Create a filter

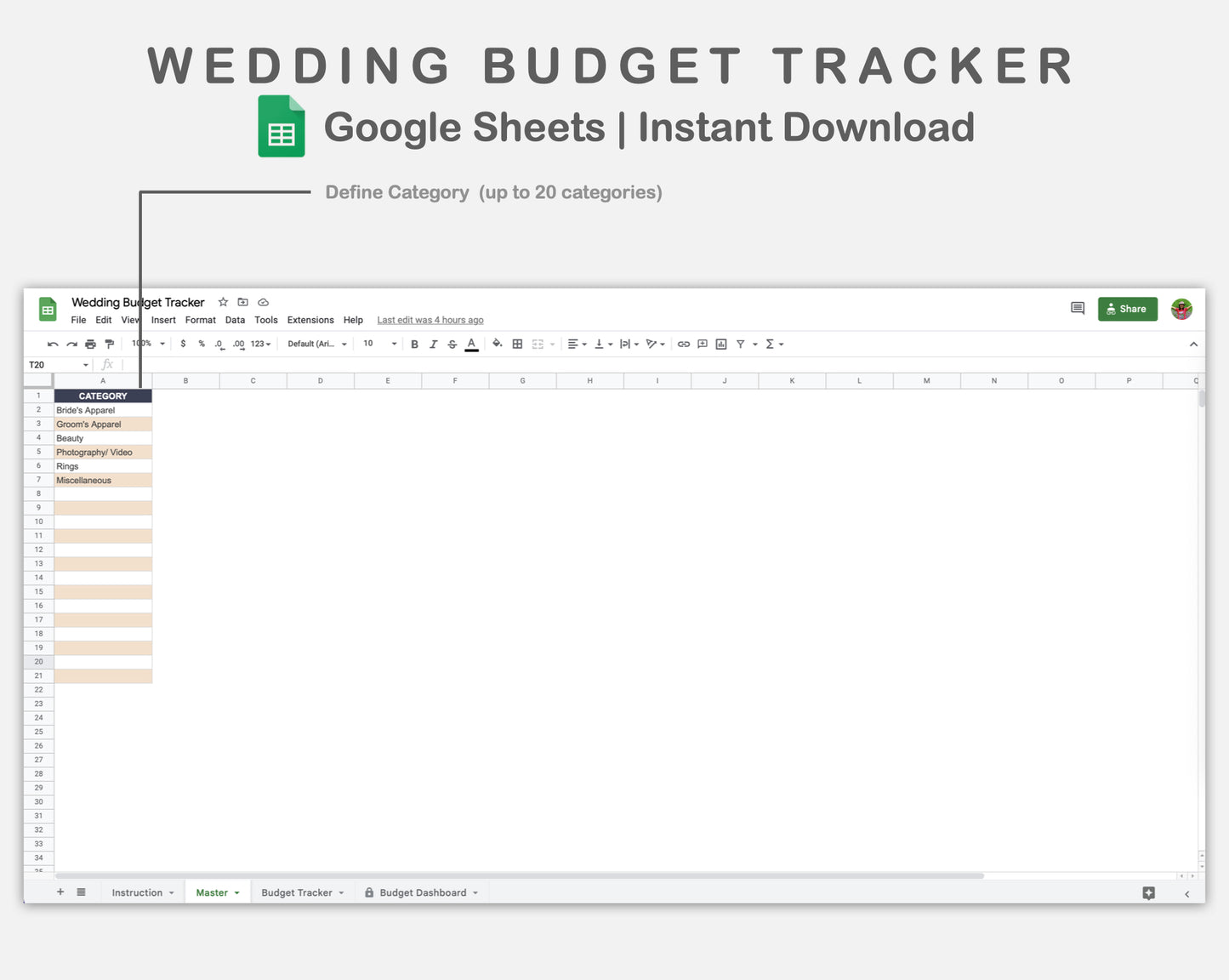tap(741, 344)
